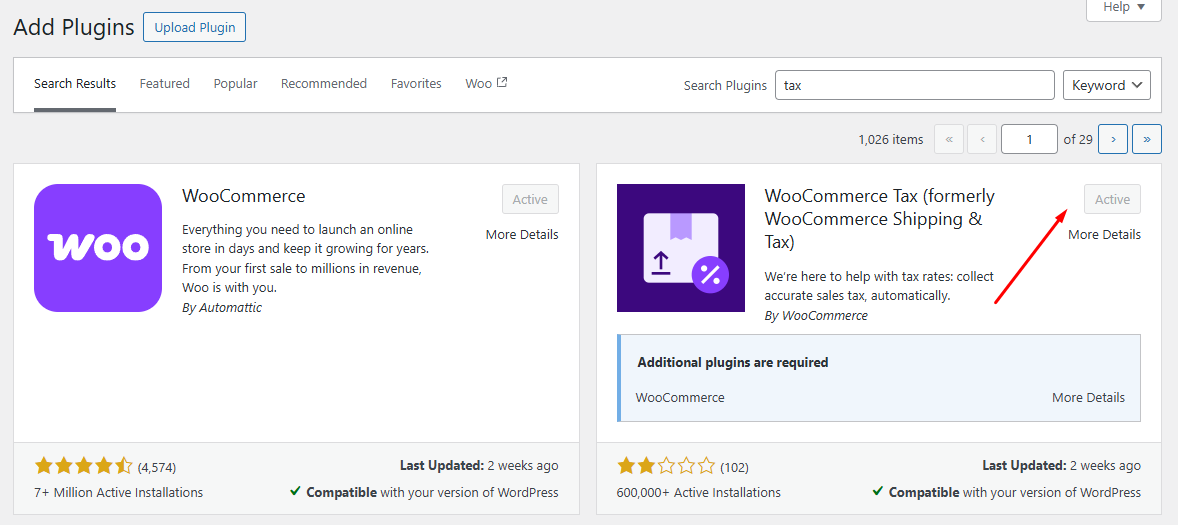Click the 600,000+ Active Installations text
This screenshot has height=525, width=1178.
[x=699, y=493]
